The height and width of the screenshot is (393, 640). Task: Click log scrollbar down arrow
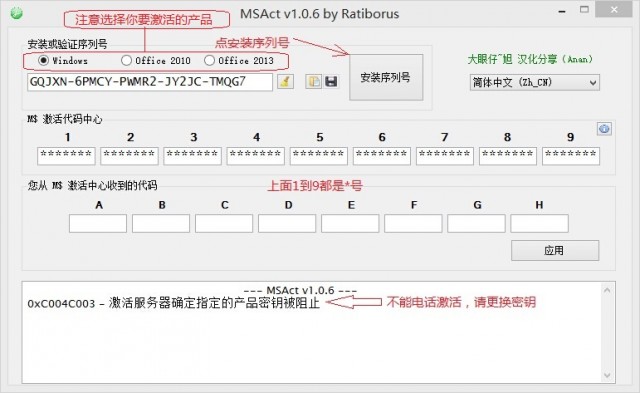tap(607, 375)
